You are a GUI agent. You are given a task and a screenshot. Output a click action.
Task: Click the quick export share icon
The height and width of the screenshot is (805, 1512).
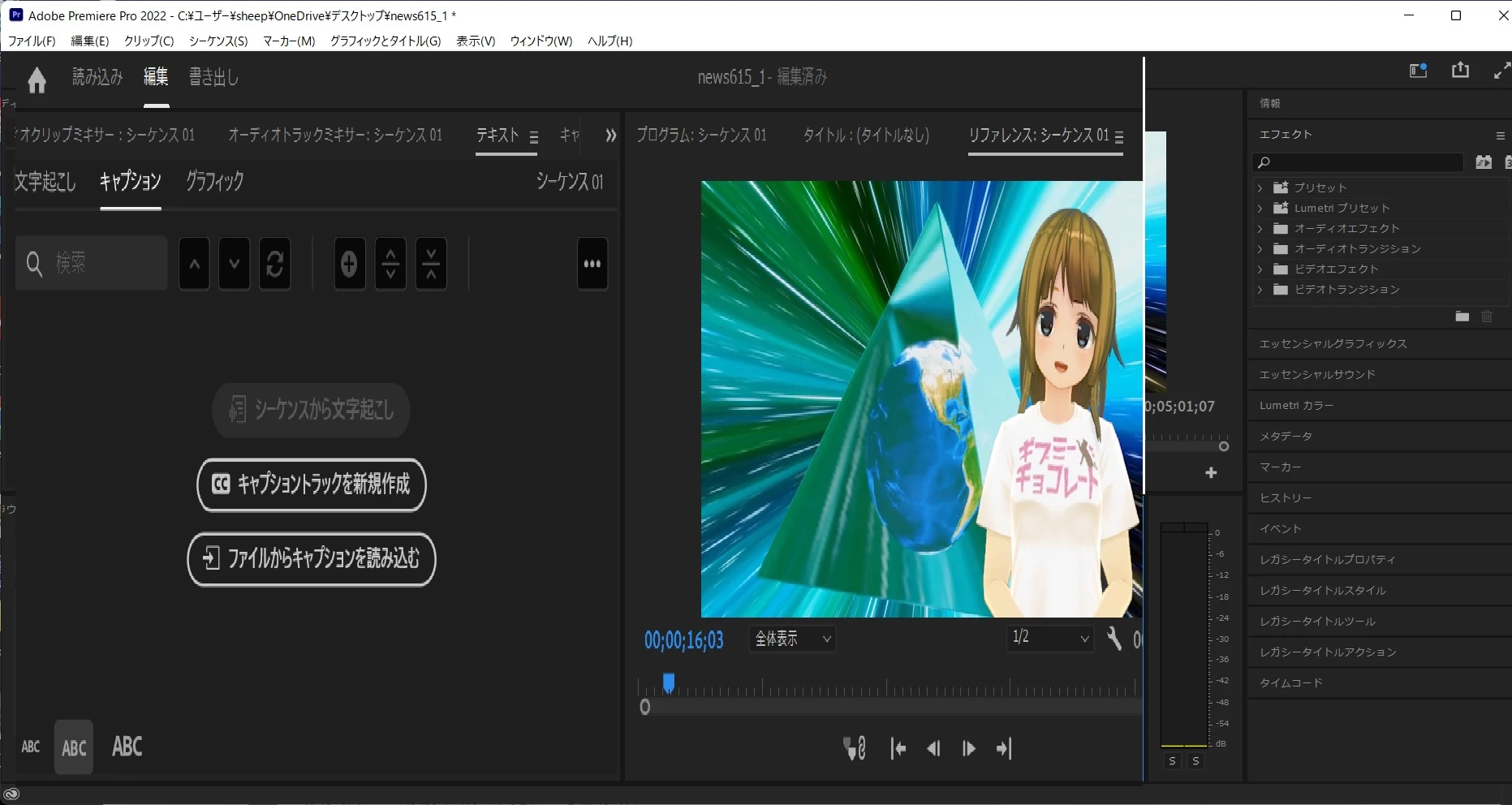(1460, 71)
